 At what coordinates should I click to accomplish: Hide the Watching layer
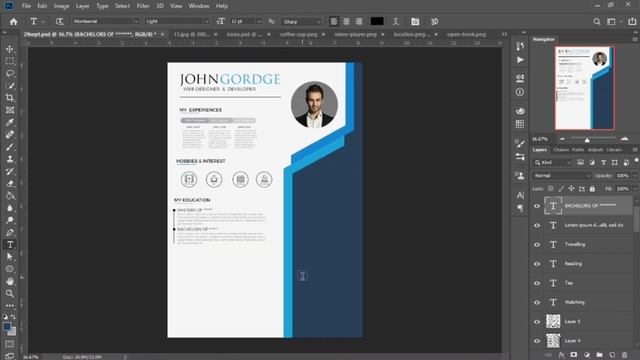click(x=537, y=302)
